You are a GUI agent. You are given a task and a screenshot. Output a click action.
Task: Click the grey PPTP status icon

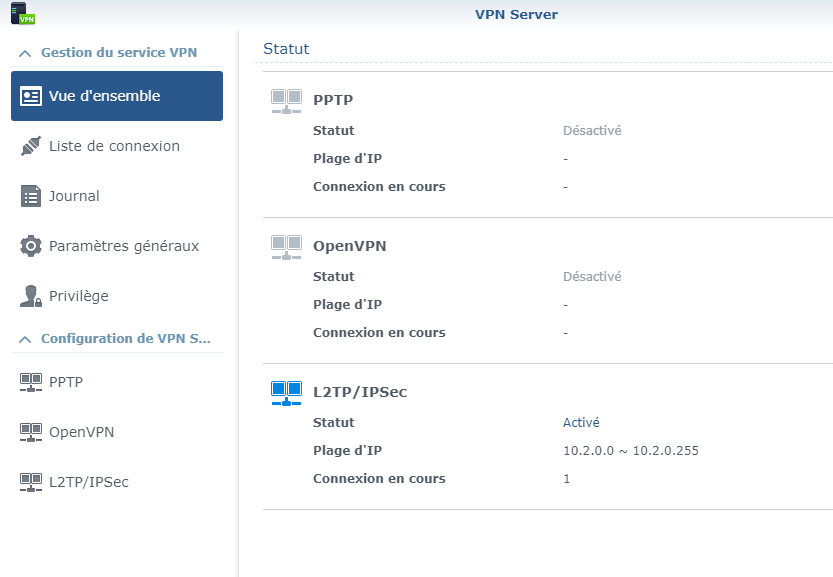click(x=286, y=100)
